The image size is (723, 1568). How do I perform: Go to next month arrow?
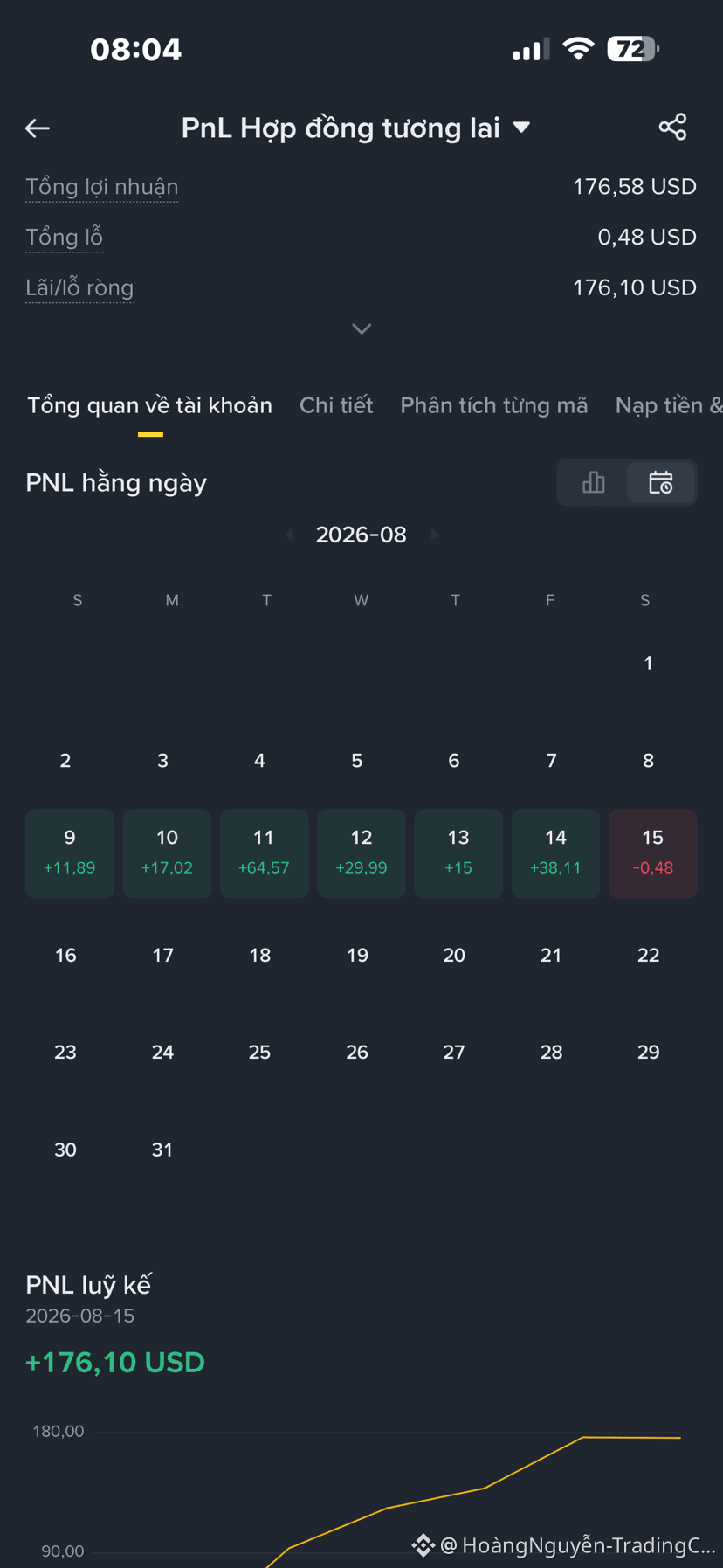434,535
